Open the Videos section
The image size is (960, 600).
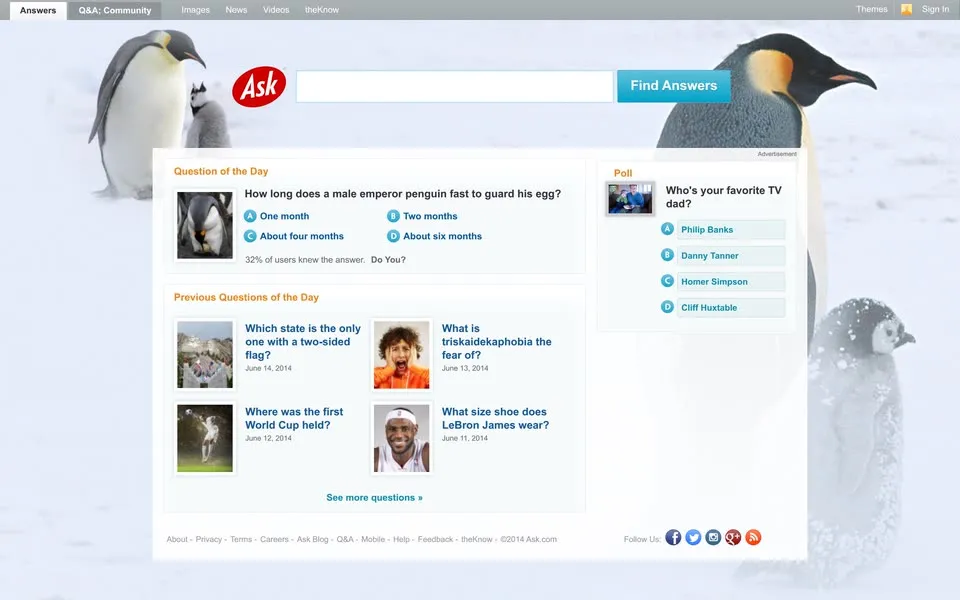point(276,10)
